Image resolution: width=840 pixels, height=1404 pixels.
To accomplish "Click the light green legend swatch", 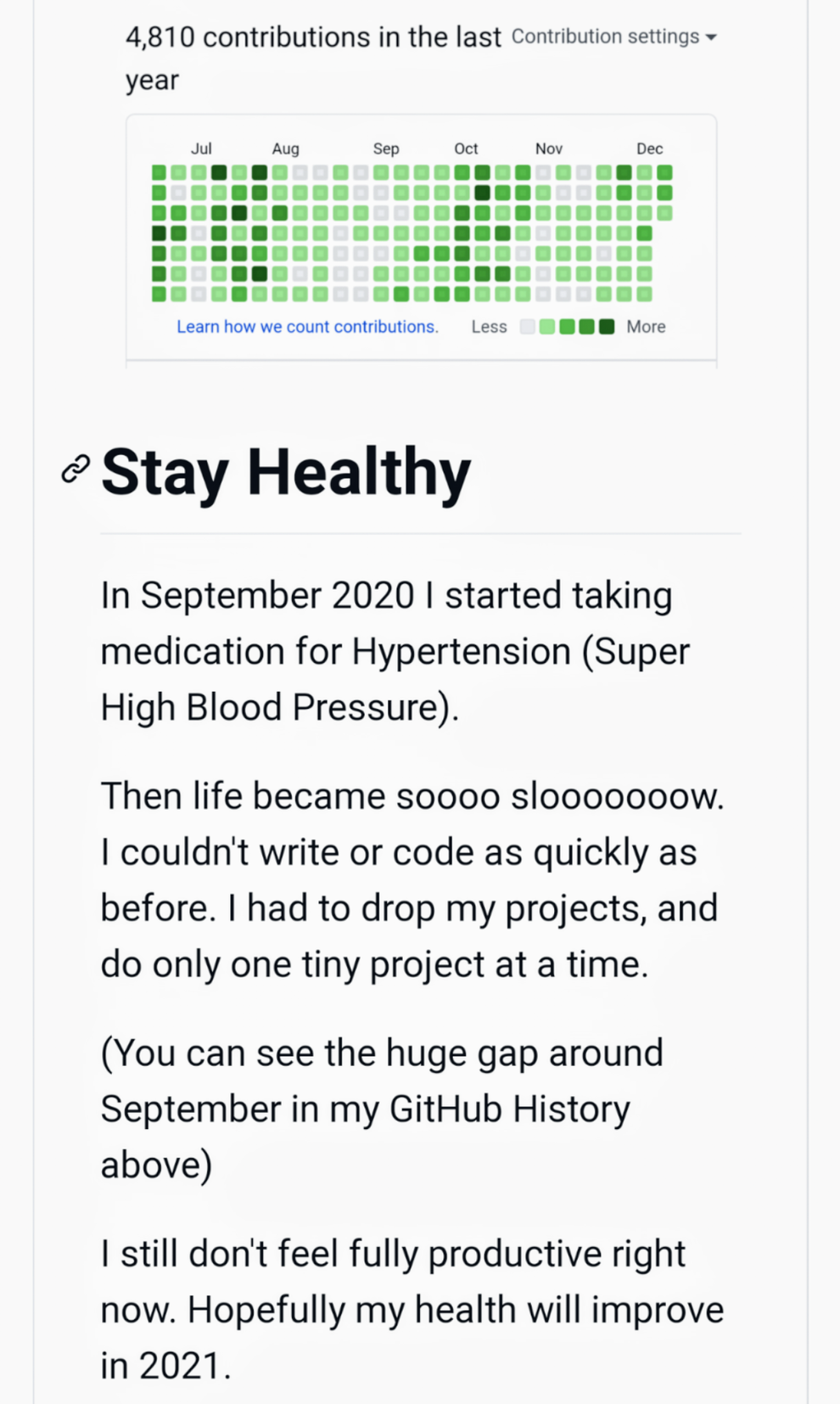I will click(547, 327).
